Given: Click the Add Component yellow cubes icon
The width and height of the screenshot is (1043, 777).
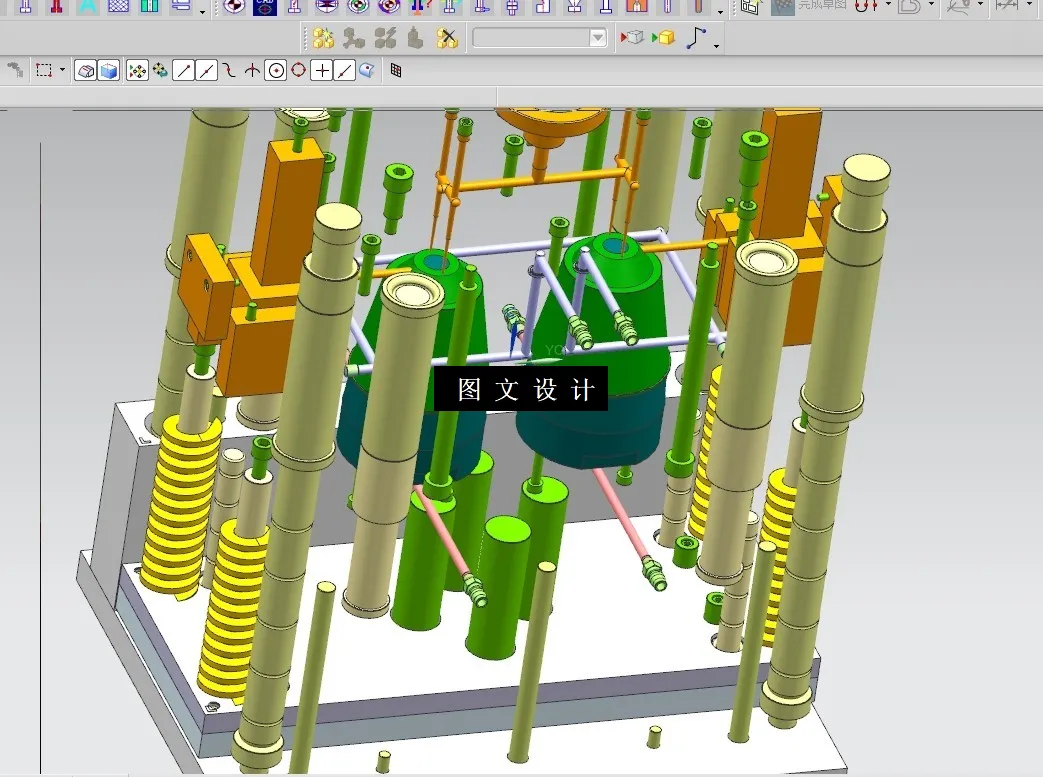Looking at the screenshot, I should (323, 38).
